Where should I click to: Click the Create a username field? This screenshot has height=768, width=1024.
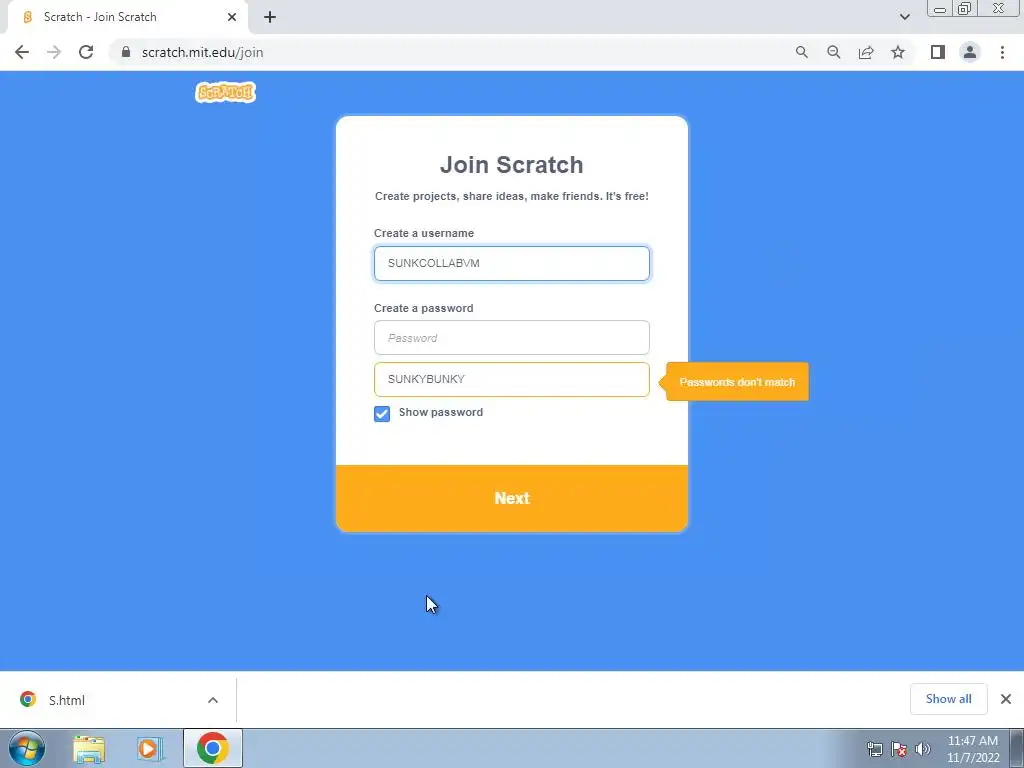pyautogui.click(x=511, y=263)
